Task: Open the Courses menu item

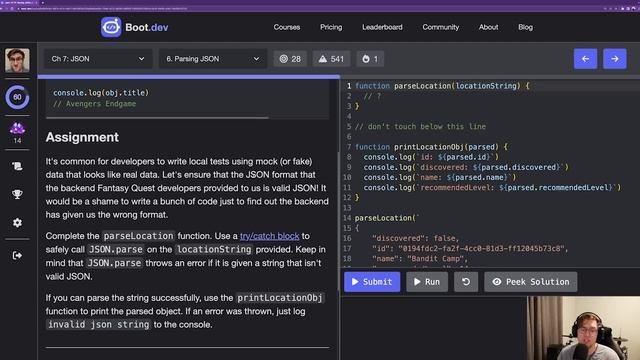Action: point(287,27)
